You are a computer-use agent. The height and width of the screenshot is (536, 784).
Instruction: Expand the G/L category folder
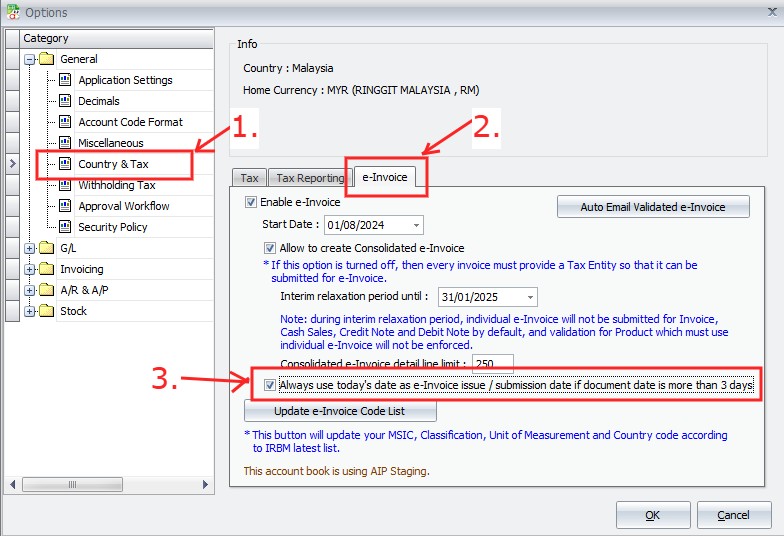30,248
